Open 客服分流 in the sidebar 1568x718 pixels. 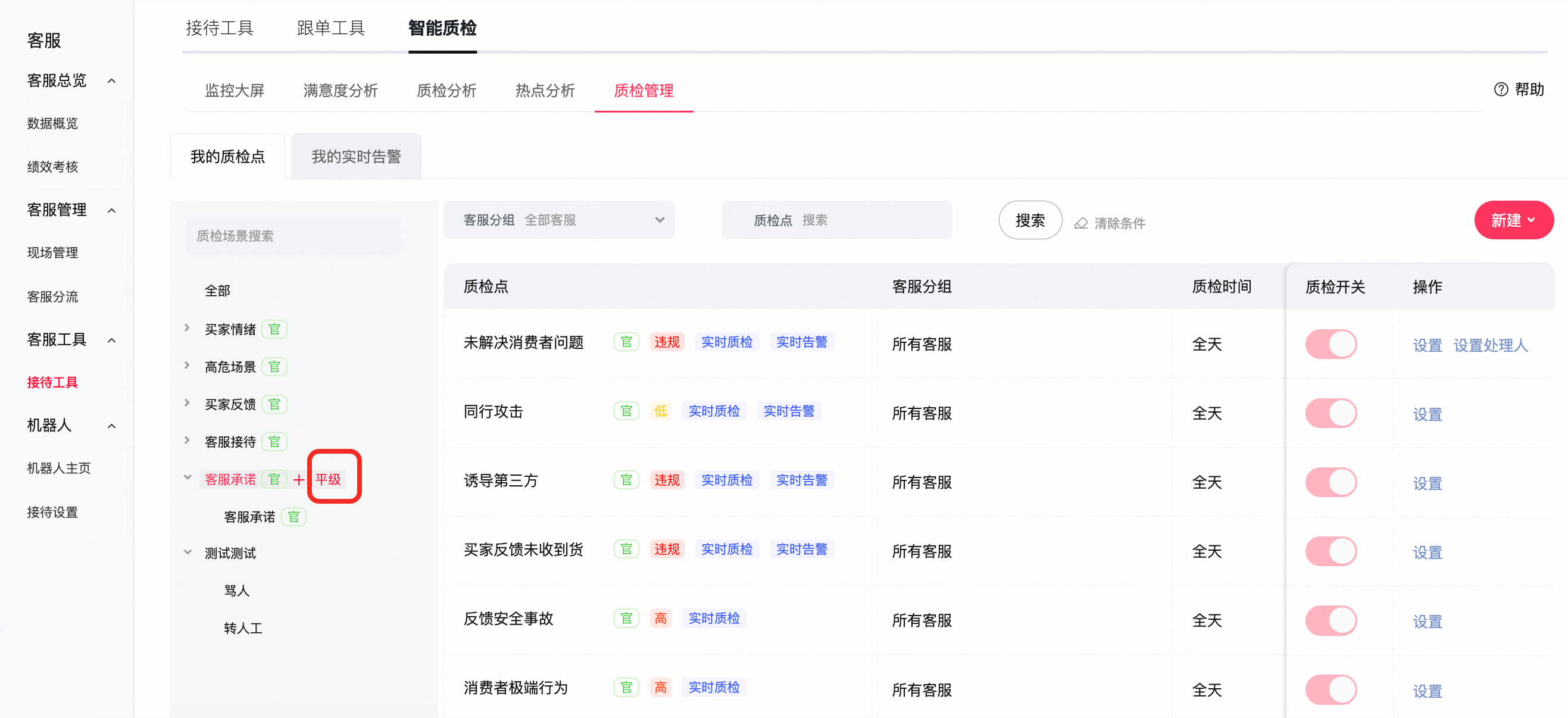tap(52, 296)
